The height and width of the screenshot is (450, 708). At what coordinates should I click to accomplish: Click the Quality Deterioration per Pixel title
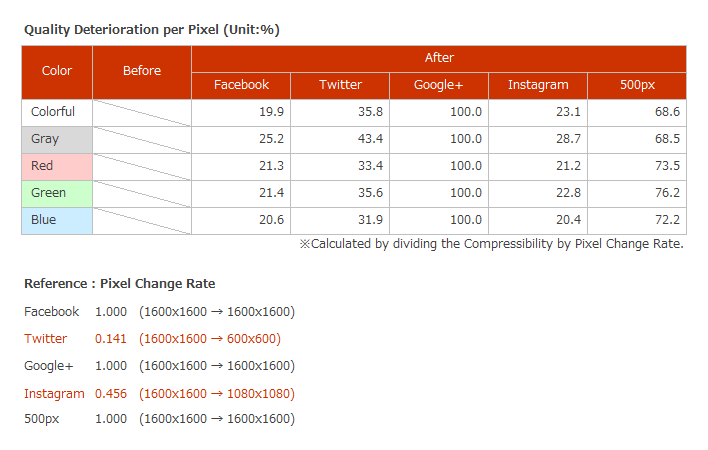click(151, 30)
